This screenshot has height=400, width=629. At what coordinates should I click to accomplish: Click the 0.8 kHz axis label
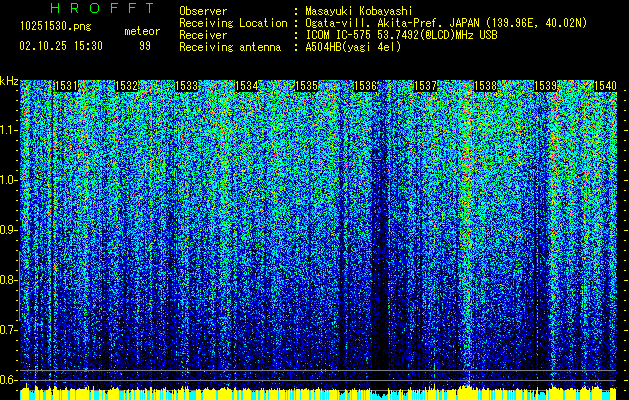[9, 280]
